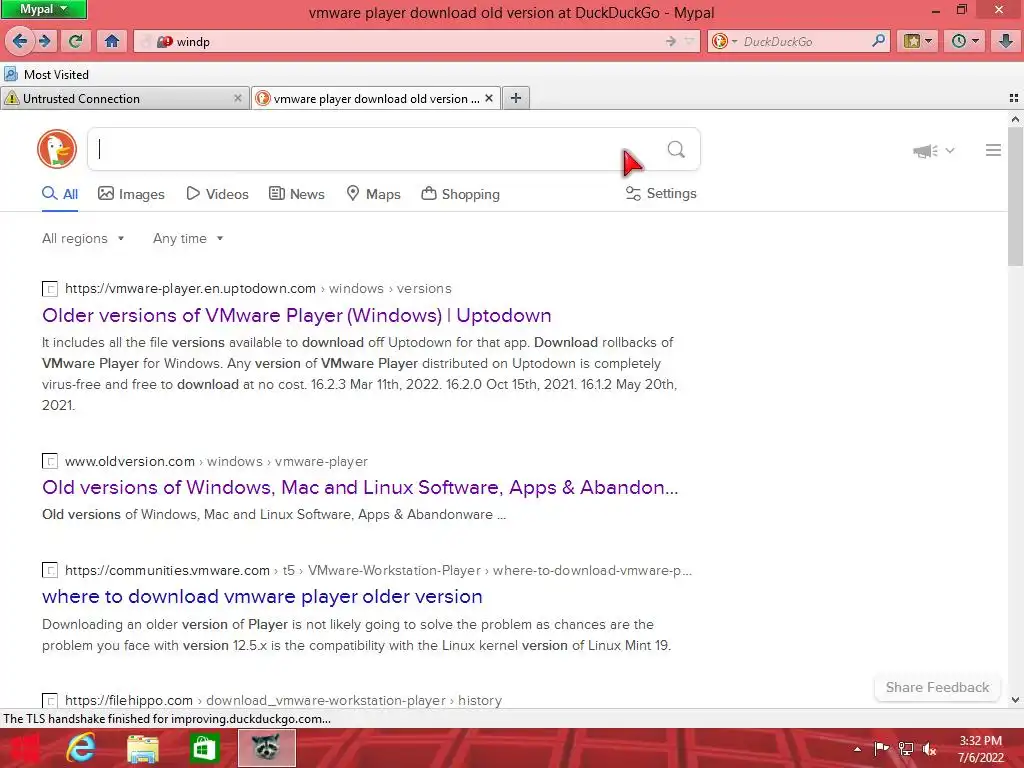
Task: Open the Home page button
Action: coord(112,41)
